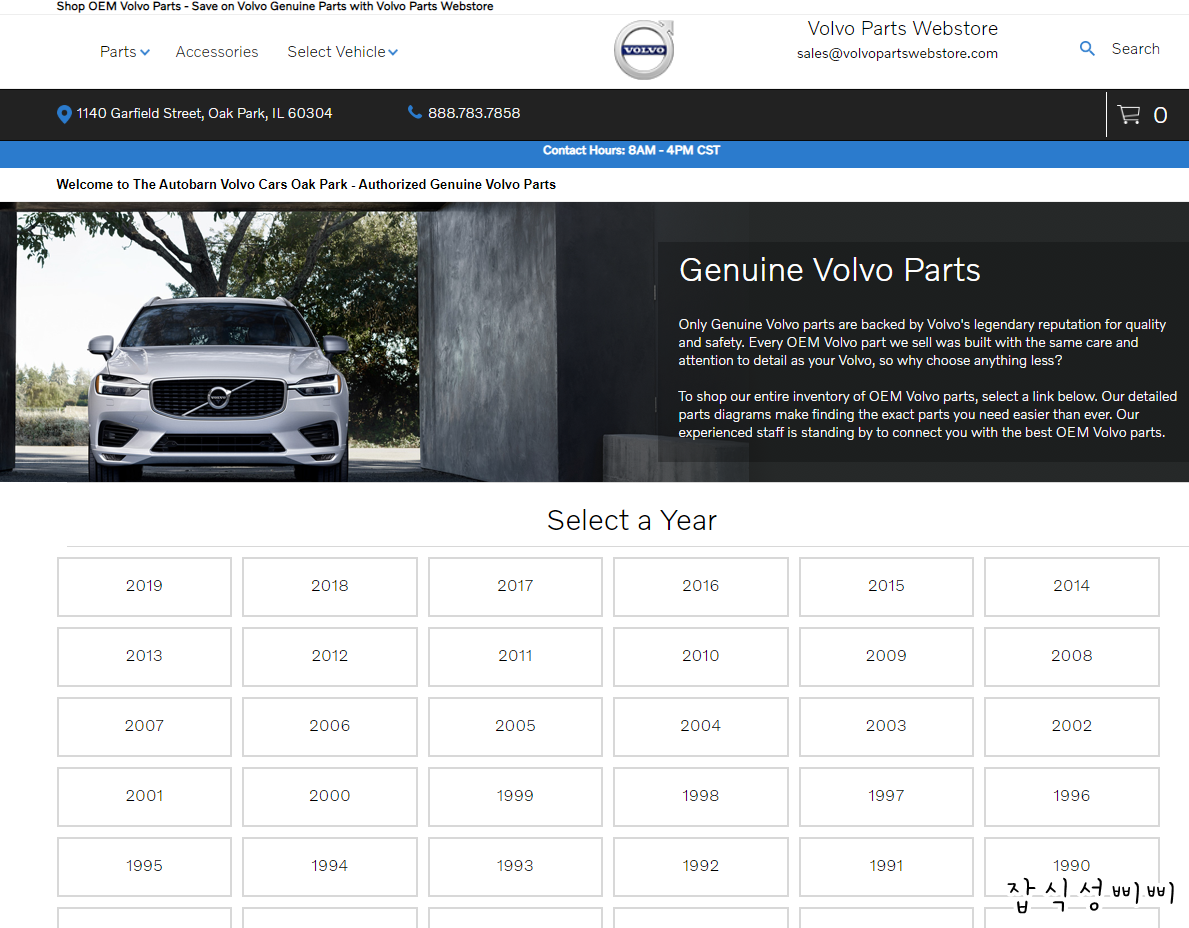Expand the Parts dropdown menu
The height and width of the screenshot is (928, 1189).
click(x=124, y=52)
